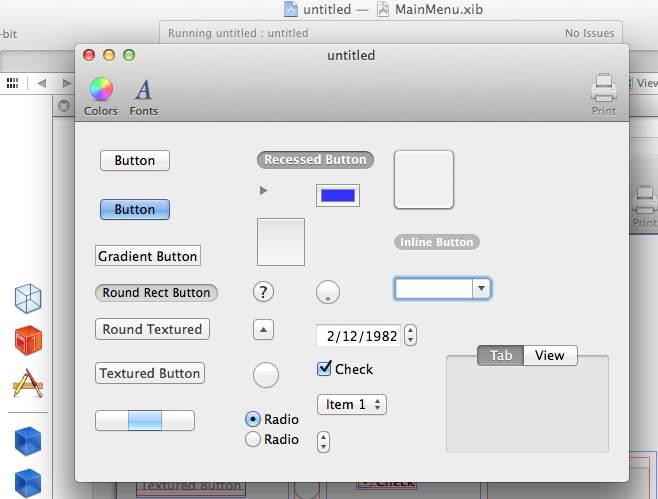The width and height of the screenshot is (658, 499).
Task: Expand the empty combo box dropdown arrow
Action: tap(481, 289)
